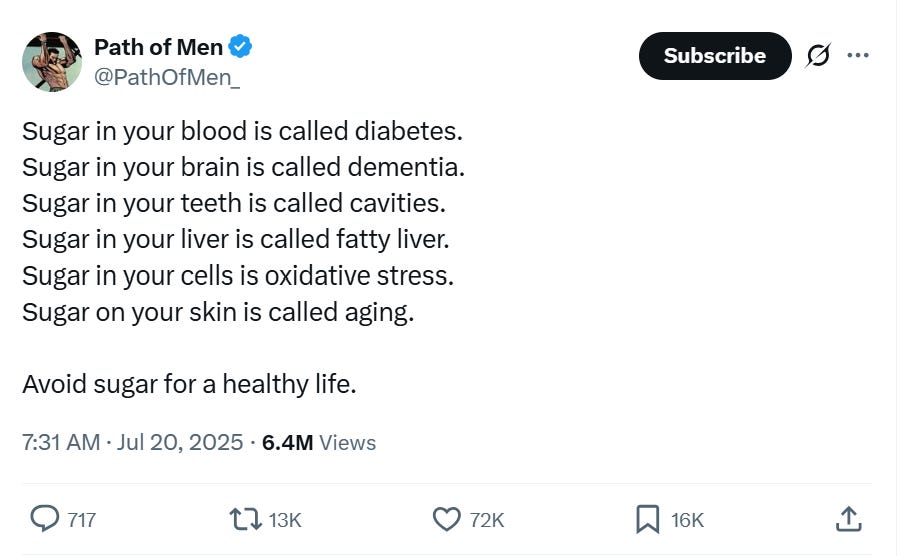
Task: View the 6.4M Views analytics
Action: (x=318, y=442)
